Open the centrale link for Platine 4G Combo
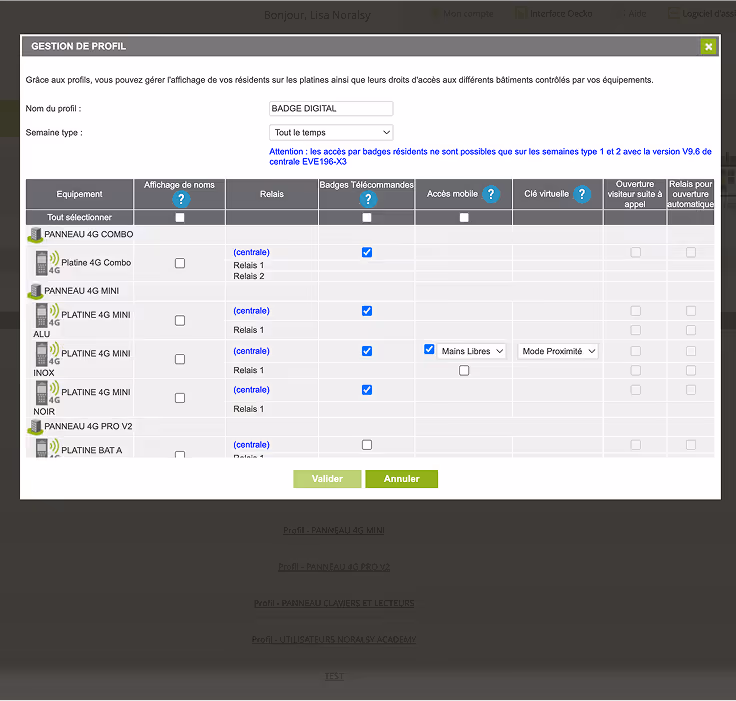This screenshot has width=736, height=701. tap(252, 253)
